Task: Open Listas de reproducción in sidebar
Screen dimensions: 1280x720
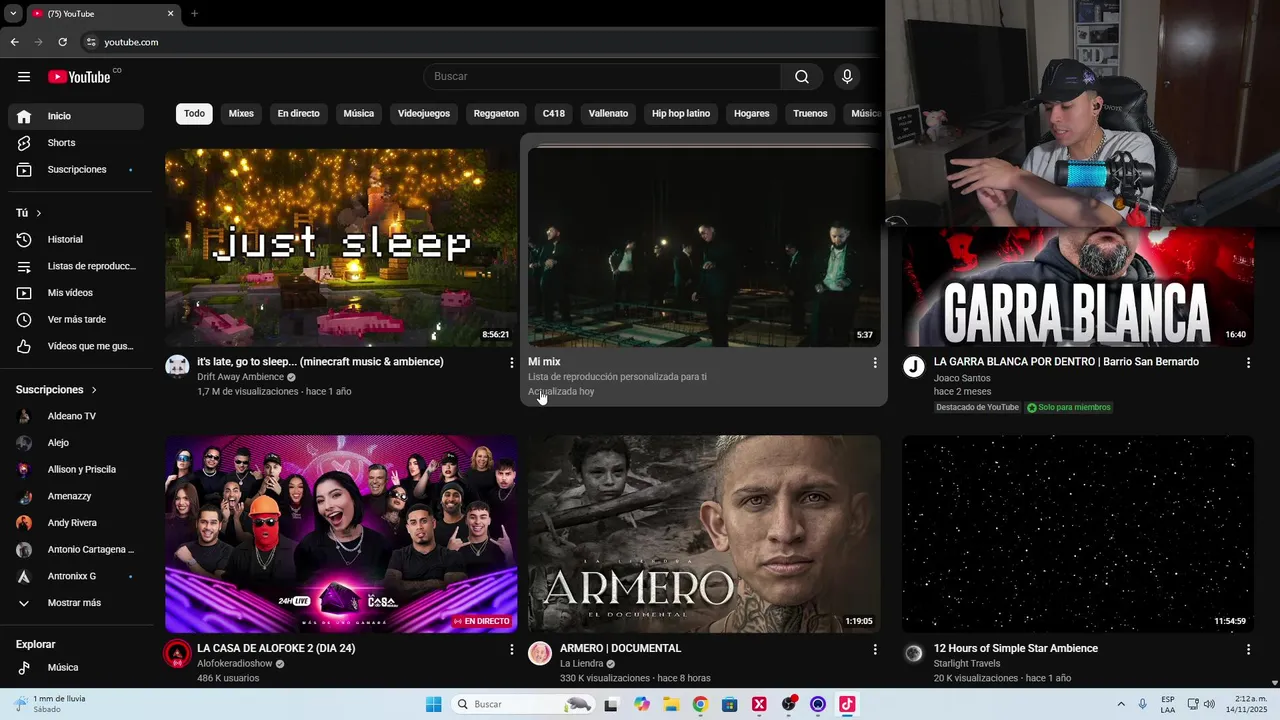Action: 76,267
